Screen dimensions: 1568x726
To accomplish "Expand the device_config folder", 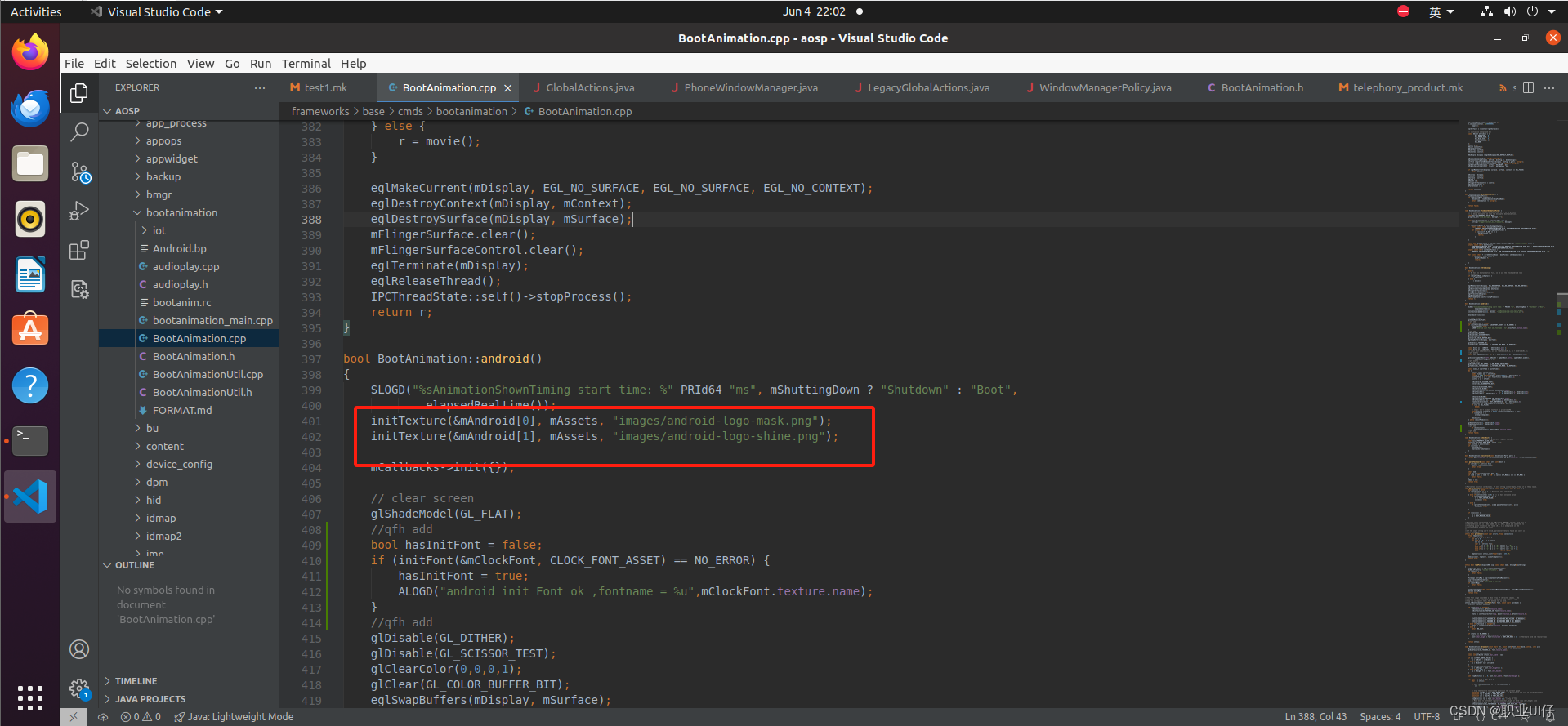I will click(179, 464).
